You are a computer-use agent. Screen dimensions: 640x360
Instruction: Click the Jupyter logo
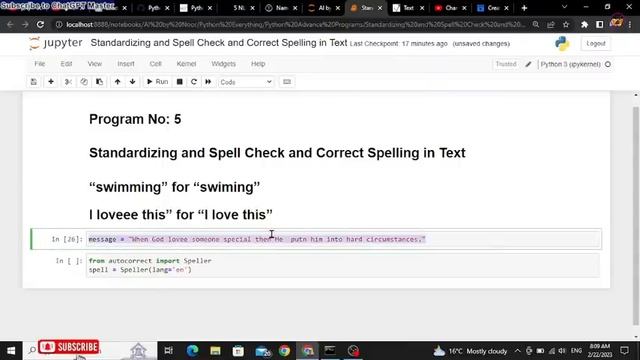coord(56,43)
